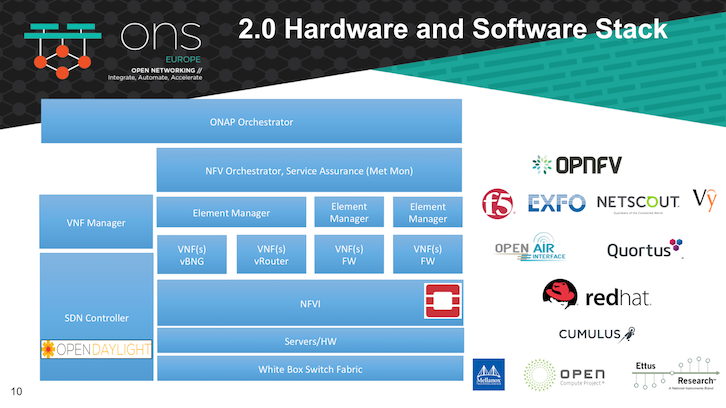
Task: Click the slide title '2.0 Hardware and Software Stack'
Action: (453, 29)
